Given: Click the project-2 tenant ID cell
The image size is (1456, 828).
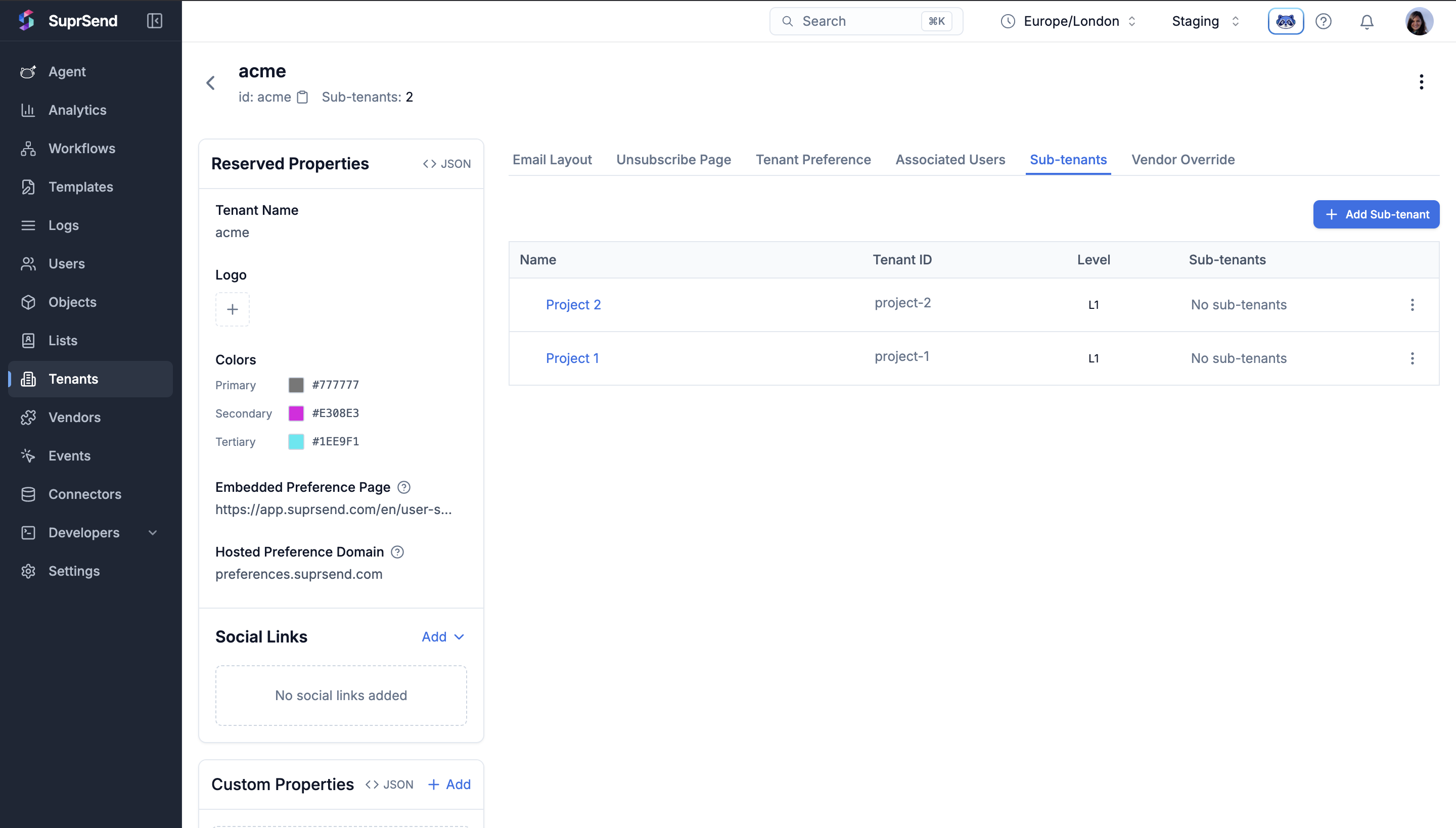Looking at the screenshot, I should [902, 303].
